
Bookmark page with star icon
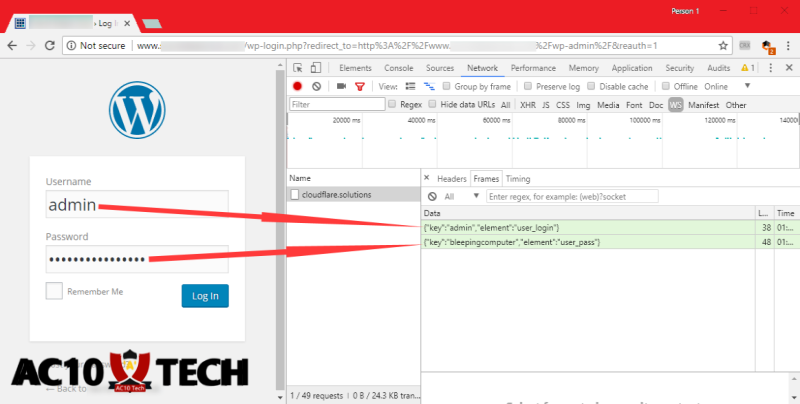723,45
